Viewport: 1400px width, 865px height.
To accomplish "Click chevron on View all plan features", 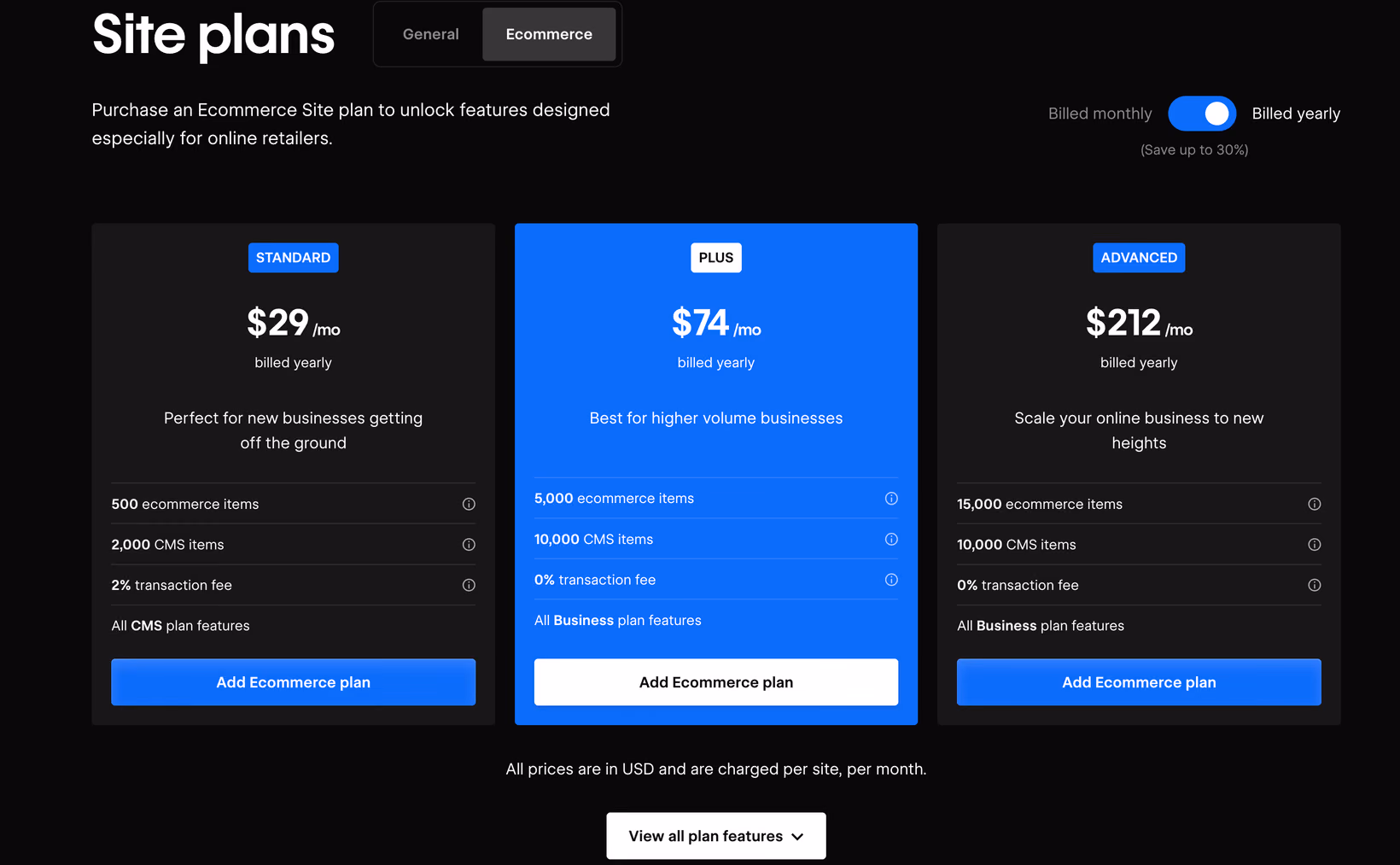I will click(x=797, y=837).
